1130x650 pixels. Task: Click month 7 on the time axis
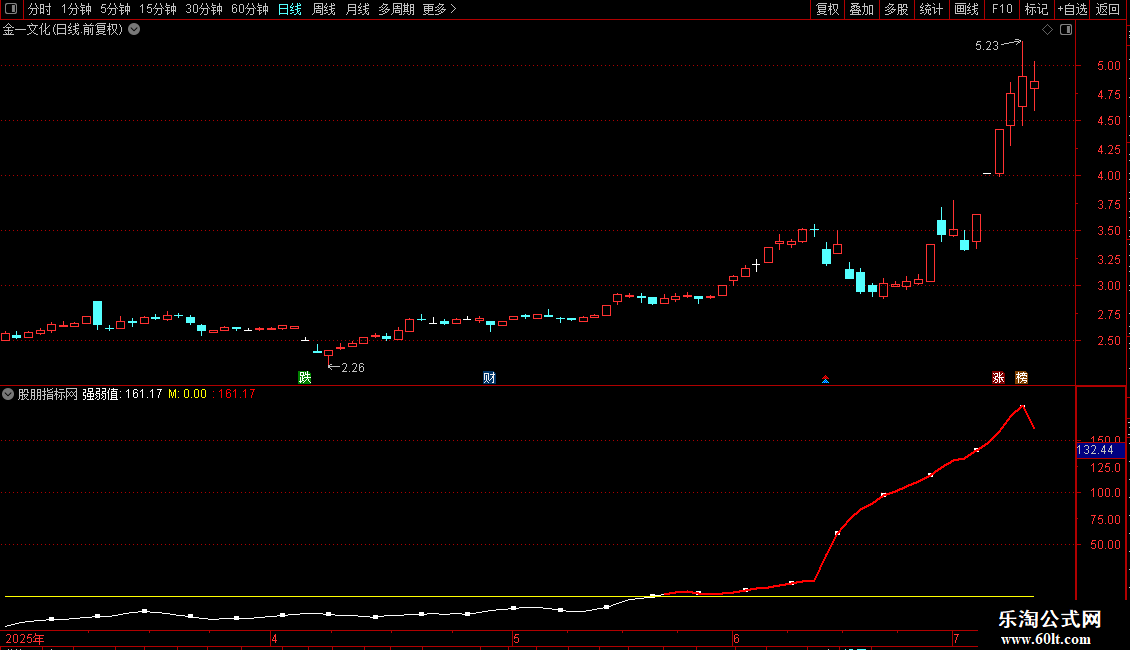[x=956, y=638]
